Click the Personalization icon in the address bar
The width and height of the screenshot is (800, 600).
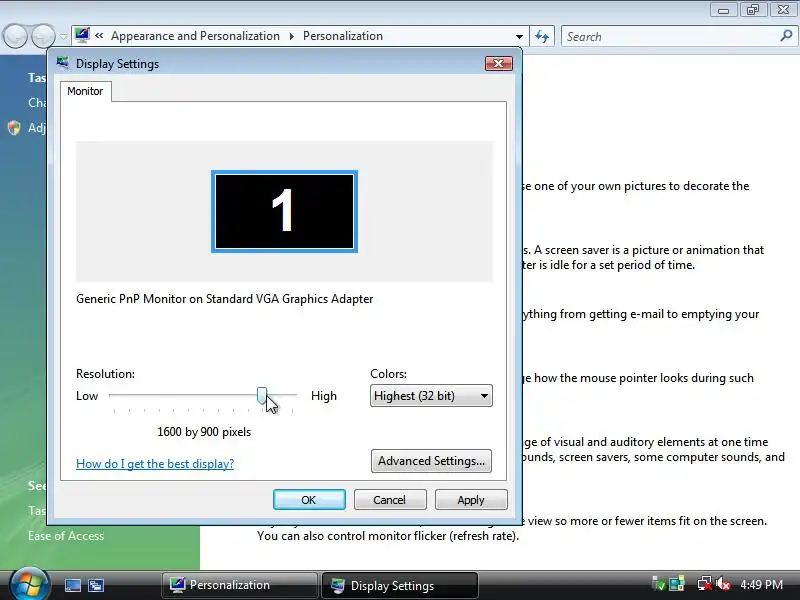coord(82,35)
